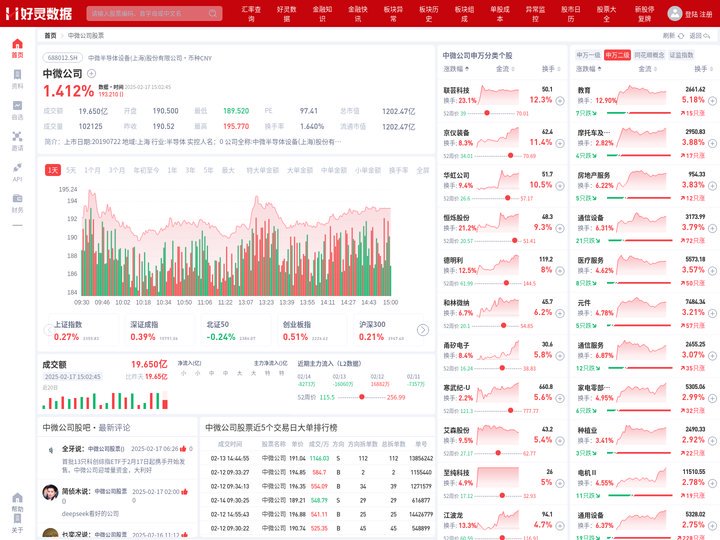Click the user avatar icon

(674, 13)
